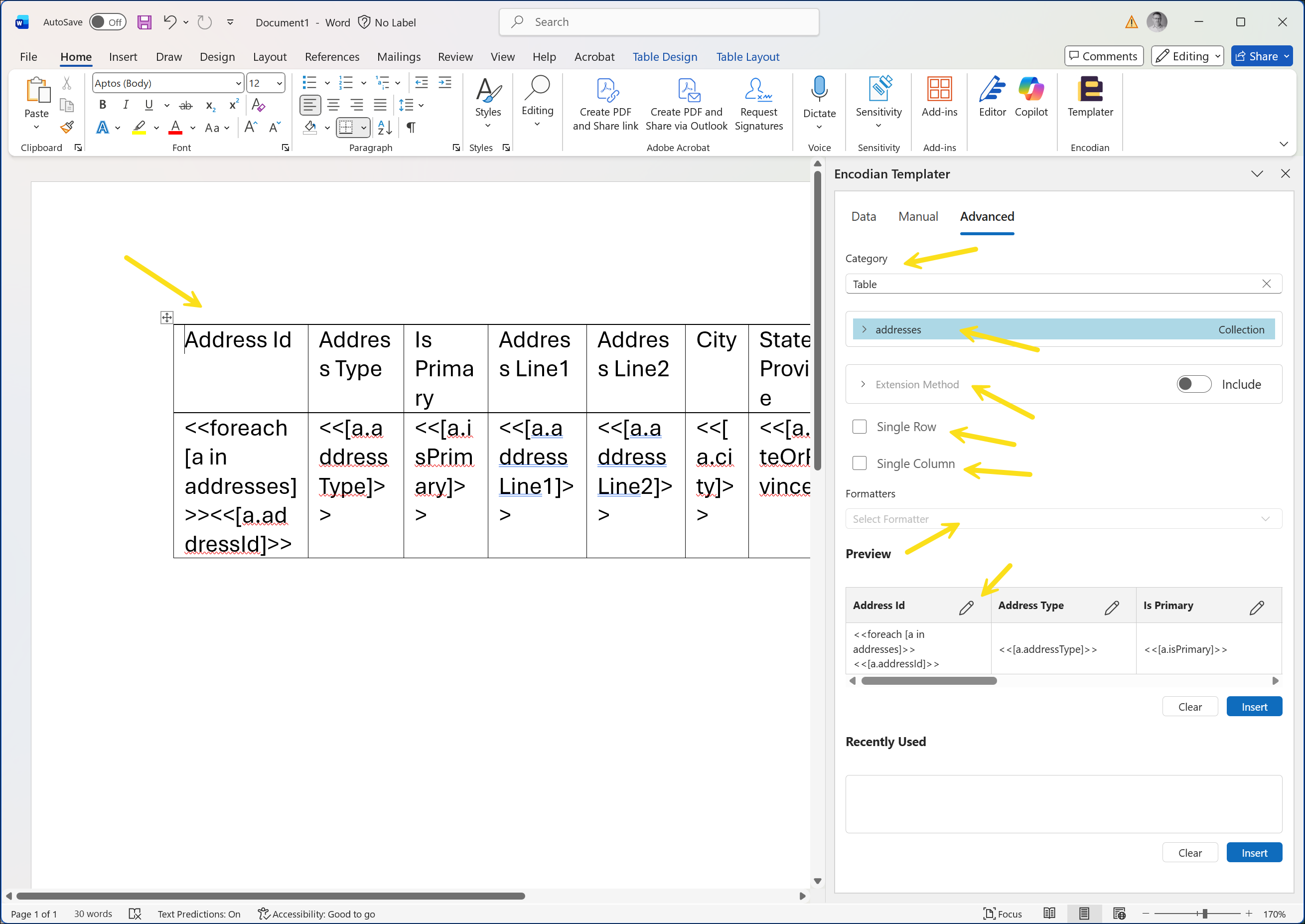1305x924 pixels.
Task: Switch to Web Layout view
Action: pyautogui.click(x=1119, y=914)
